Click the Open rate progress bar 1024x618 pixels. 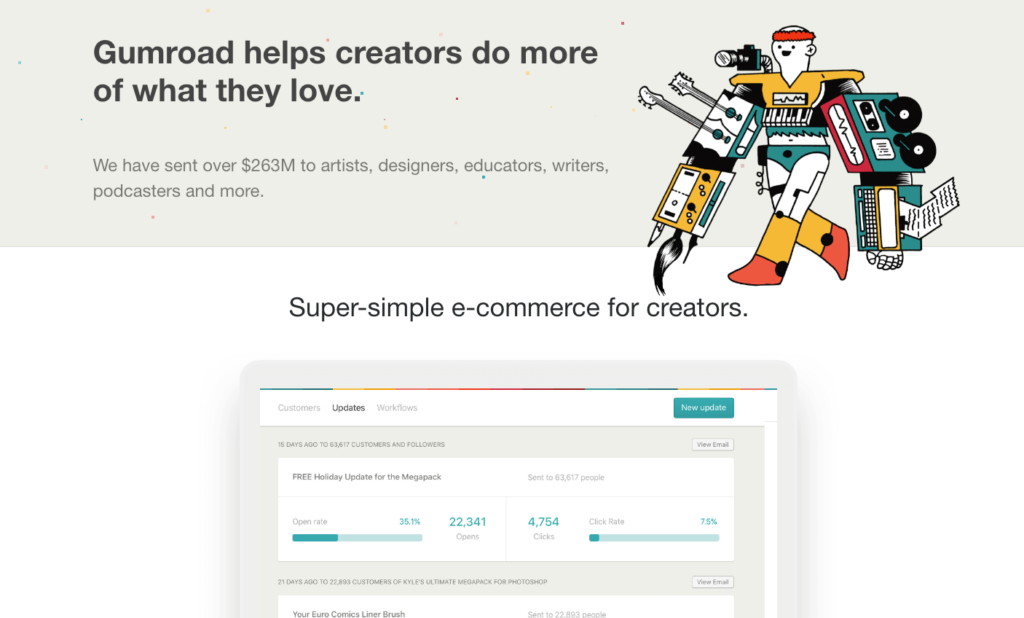click(357, 538)
